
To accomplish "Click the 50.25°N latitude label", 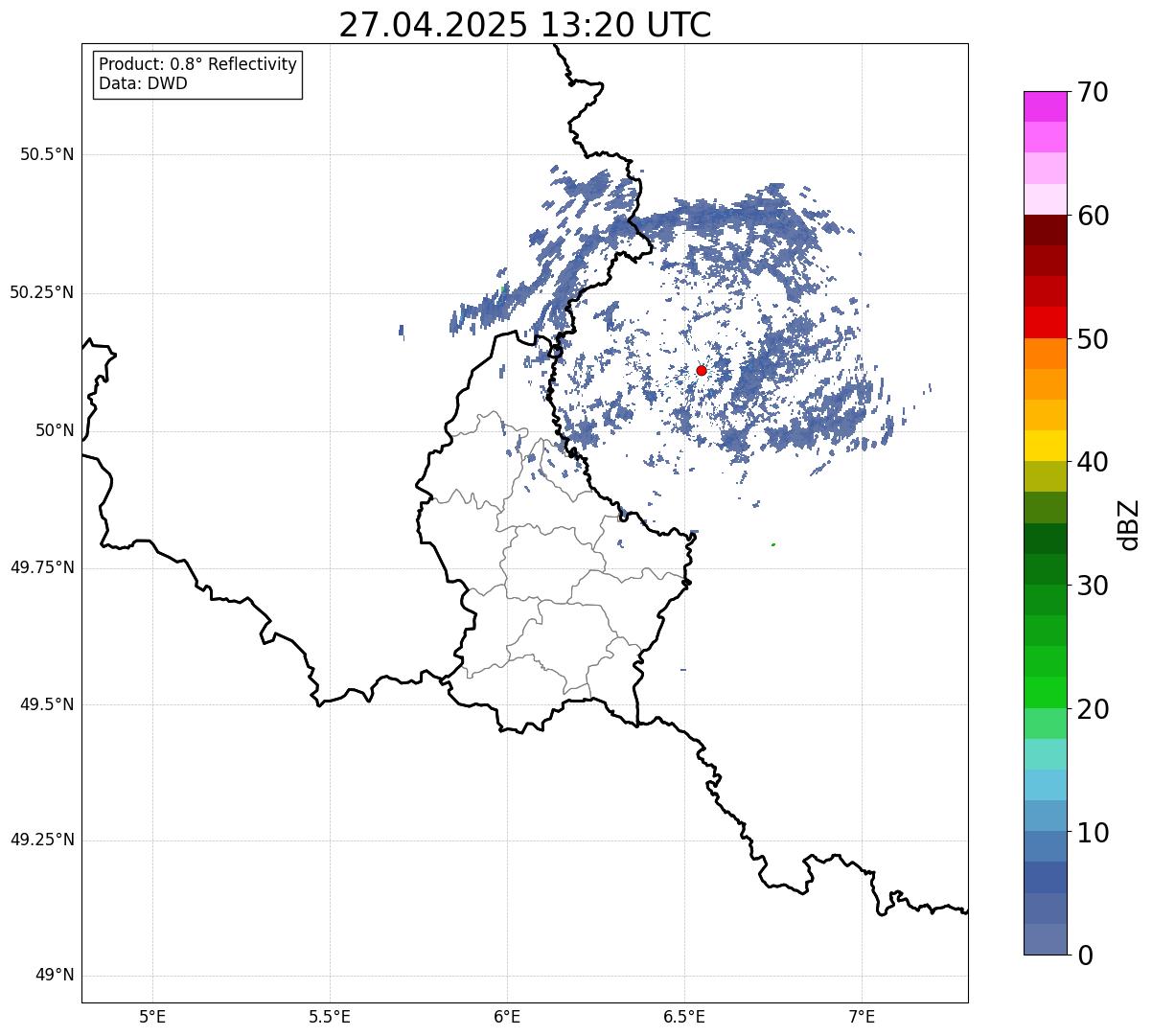I will click(x=41, y=292).
